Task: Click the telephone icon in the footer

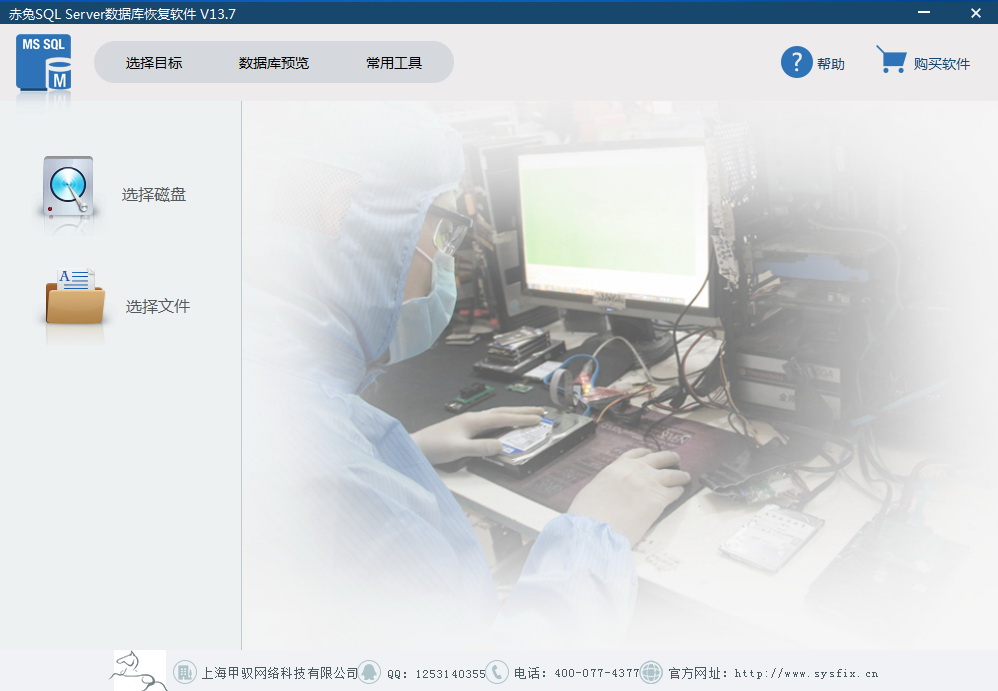Action: pos(498,673)
